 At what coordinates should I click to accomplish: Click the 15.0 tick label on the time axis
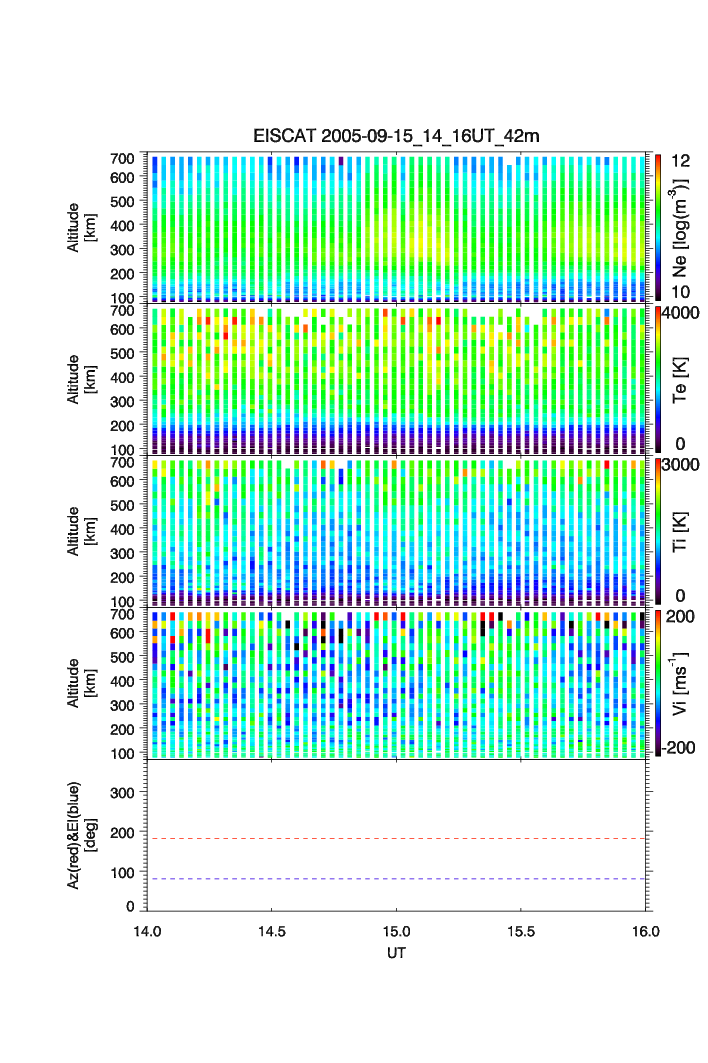[397, 931]
